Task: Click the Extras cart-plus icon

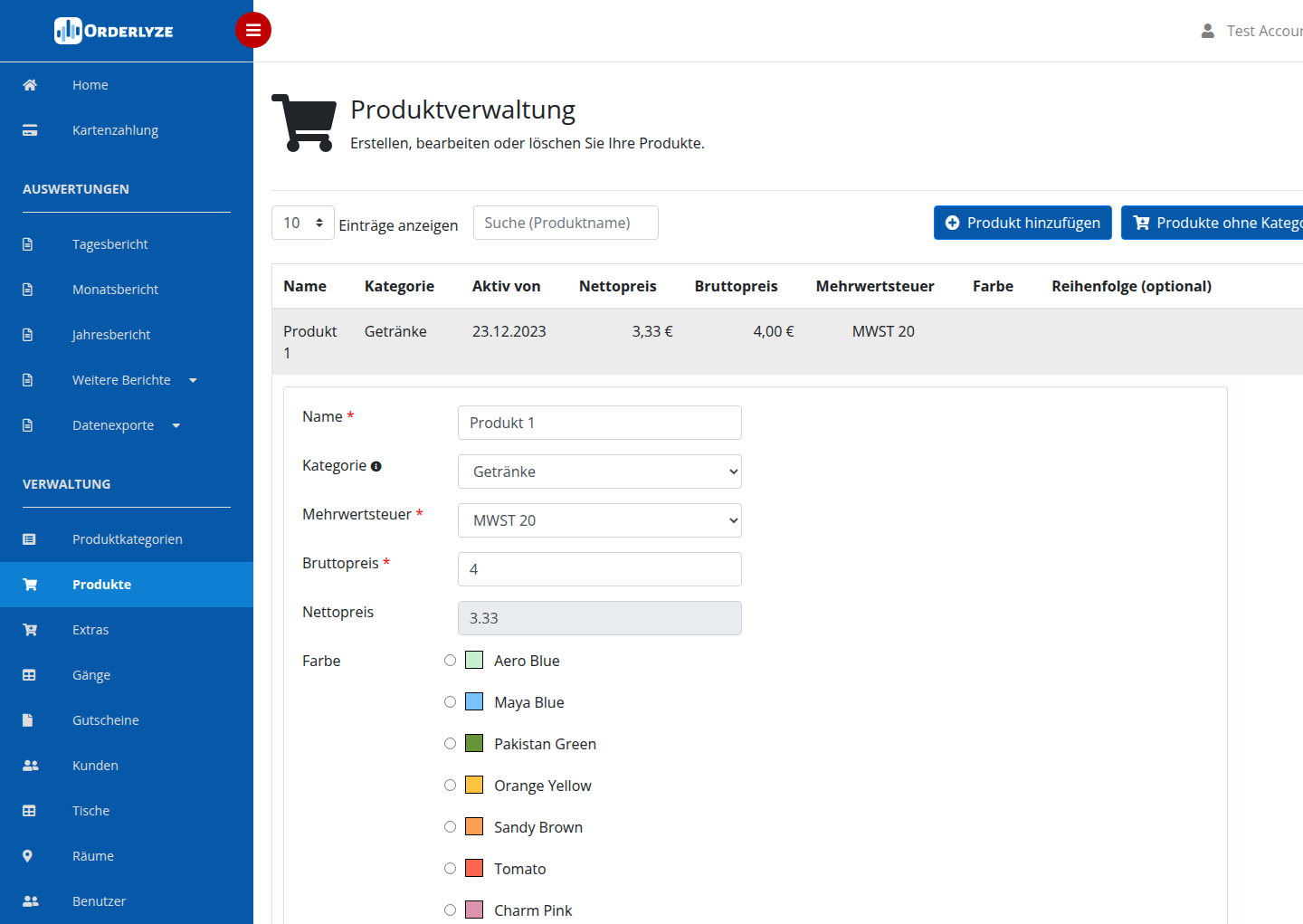Action: [30, 630]
